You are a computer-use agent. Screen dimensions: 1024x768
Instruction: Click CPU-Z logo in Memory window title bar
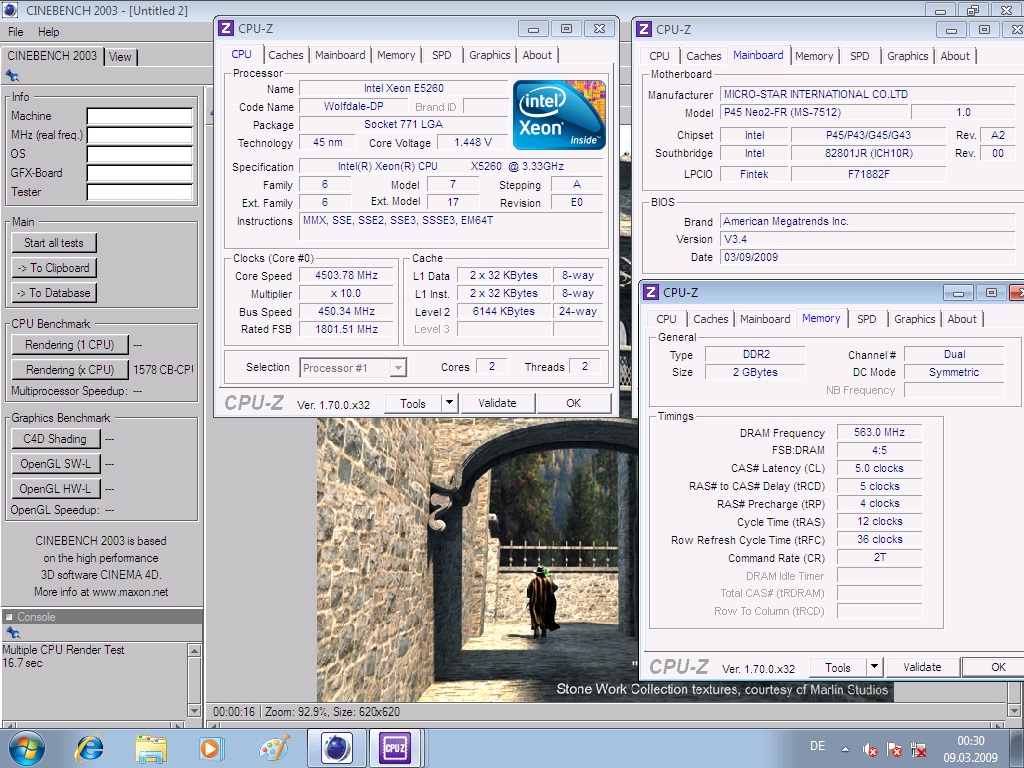(651, 293)
